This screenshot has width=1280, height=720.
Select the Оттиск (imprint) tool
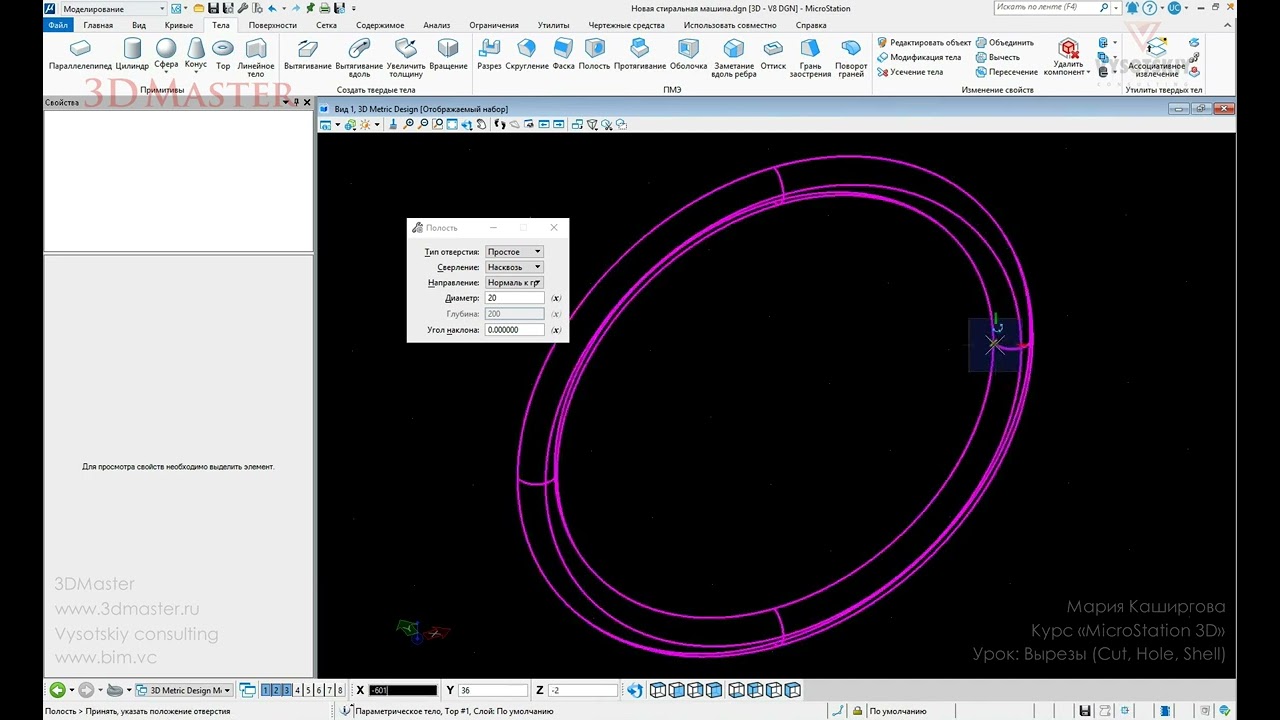coord(773,55)
